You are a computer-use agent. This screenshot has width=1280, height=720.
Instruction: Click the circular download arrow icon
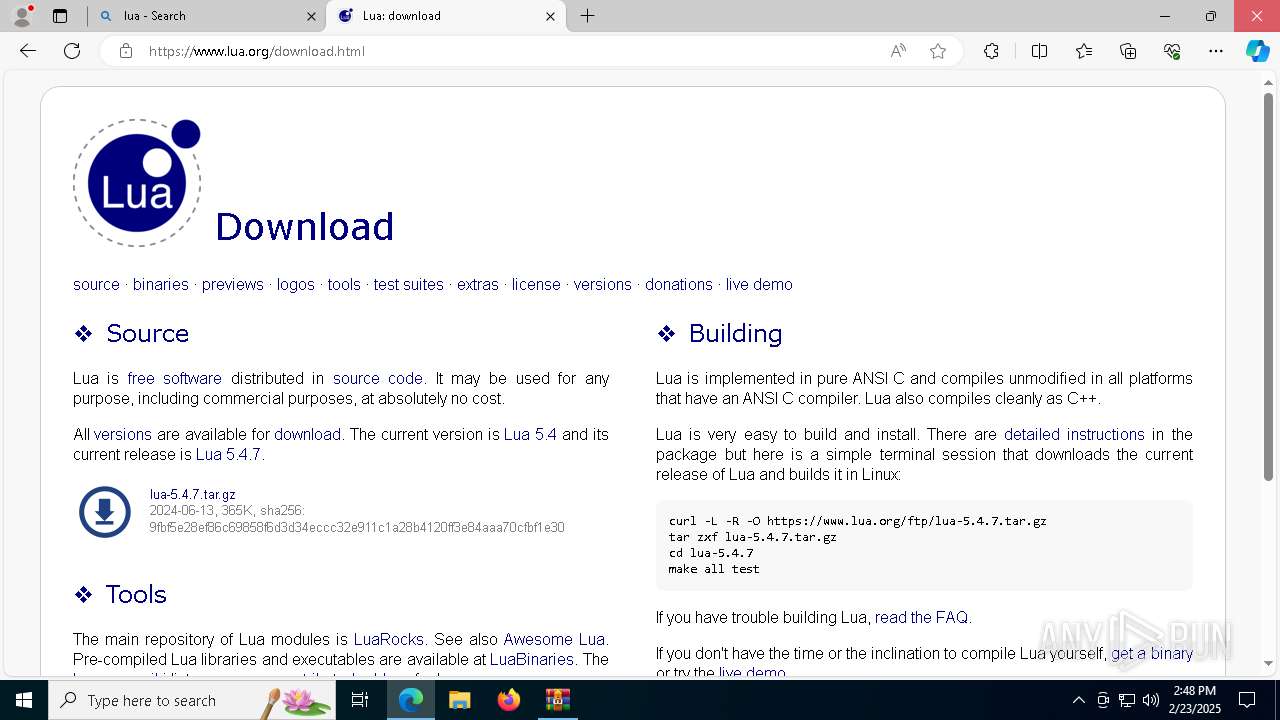tap(105, 512)
